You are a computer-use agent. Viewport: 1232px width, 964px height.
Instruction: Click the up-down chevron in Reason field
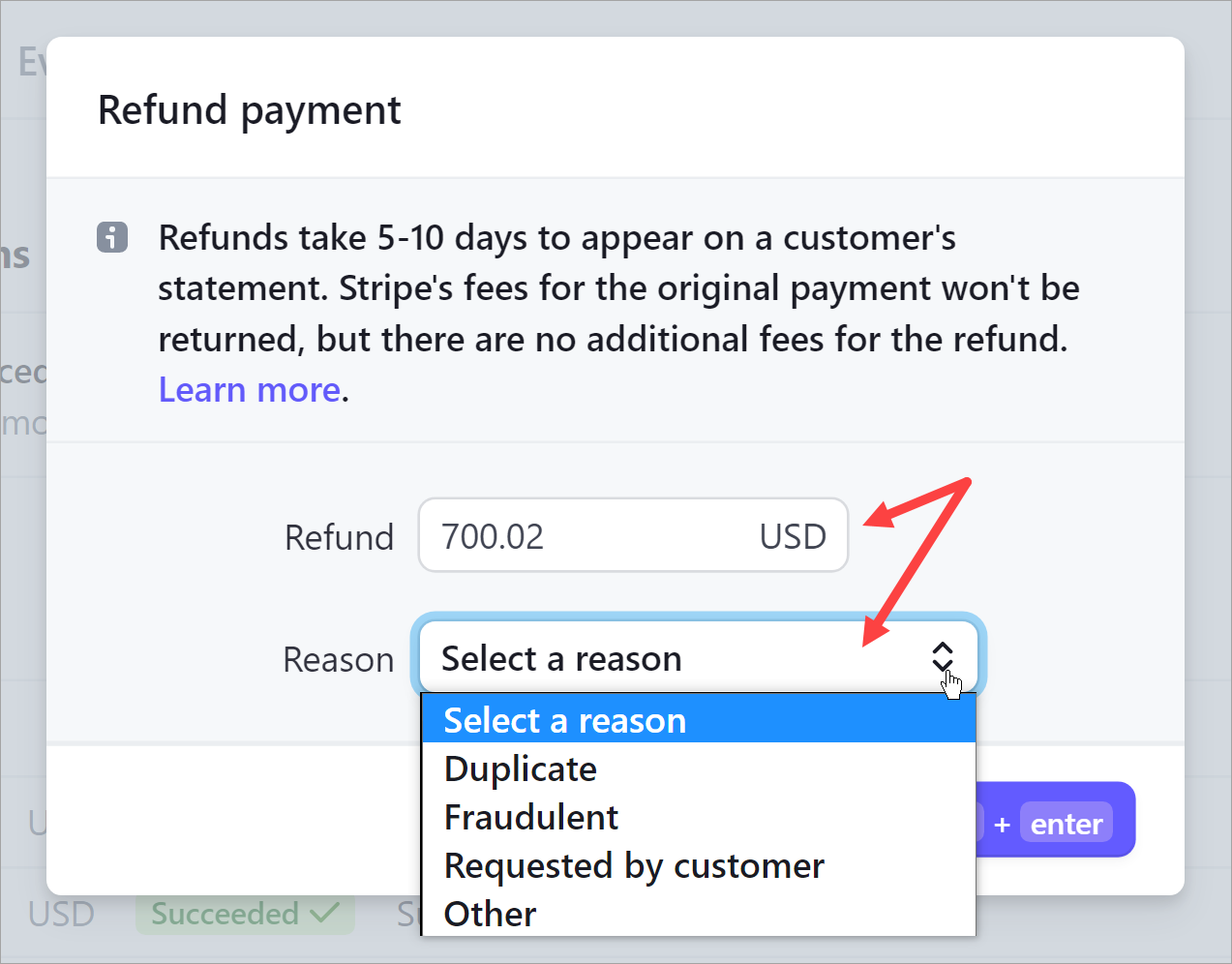(943, 657)
